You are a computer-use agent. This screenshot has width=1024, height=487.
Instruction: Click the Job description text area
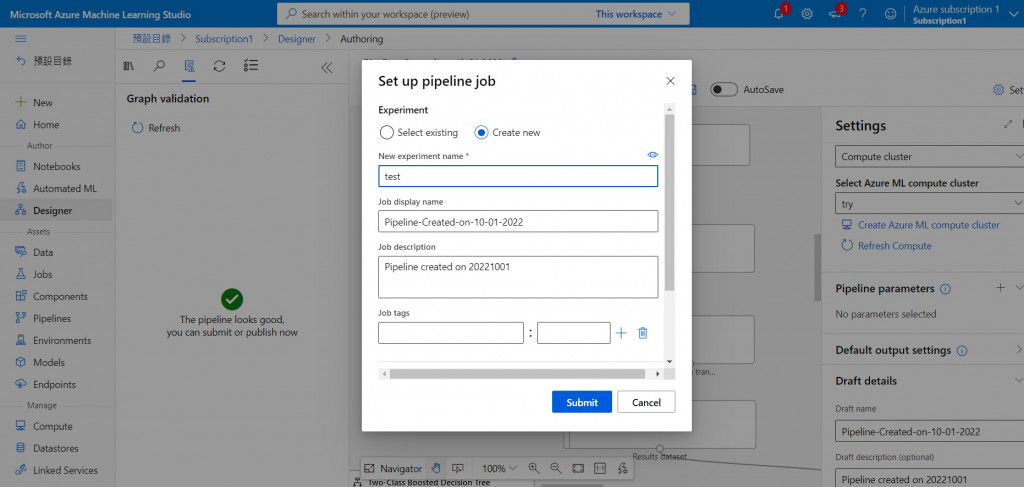(518, 277)
